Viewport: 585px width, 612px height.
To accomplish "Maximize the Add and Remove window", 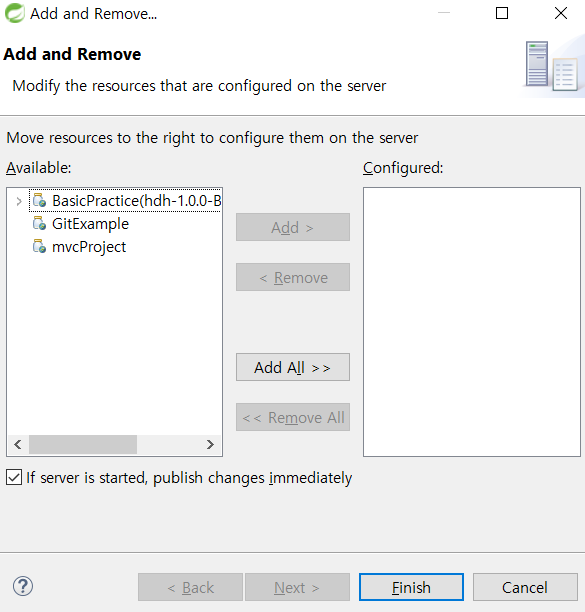I will pos(502,13).
